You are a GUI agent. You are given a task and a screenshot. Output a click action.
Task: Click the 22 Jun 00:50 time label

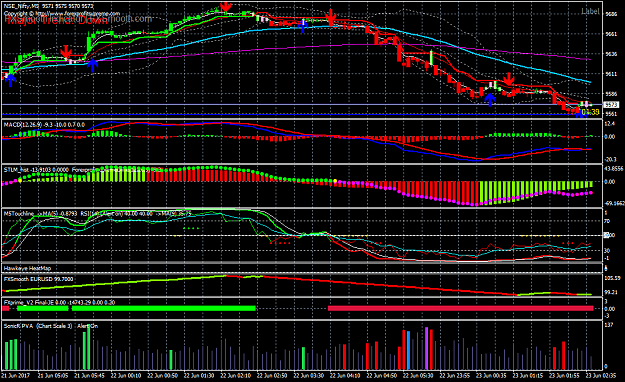[x=162, y=376]
